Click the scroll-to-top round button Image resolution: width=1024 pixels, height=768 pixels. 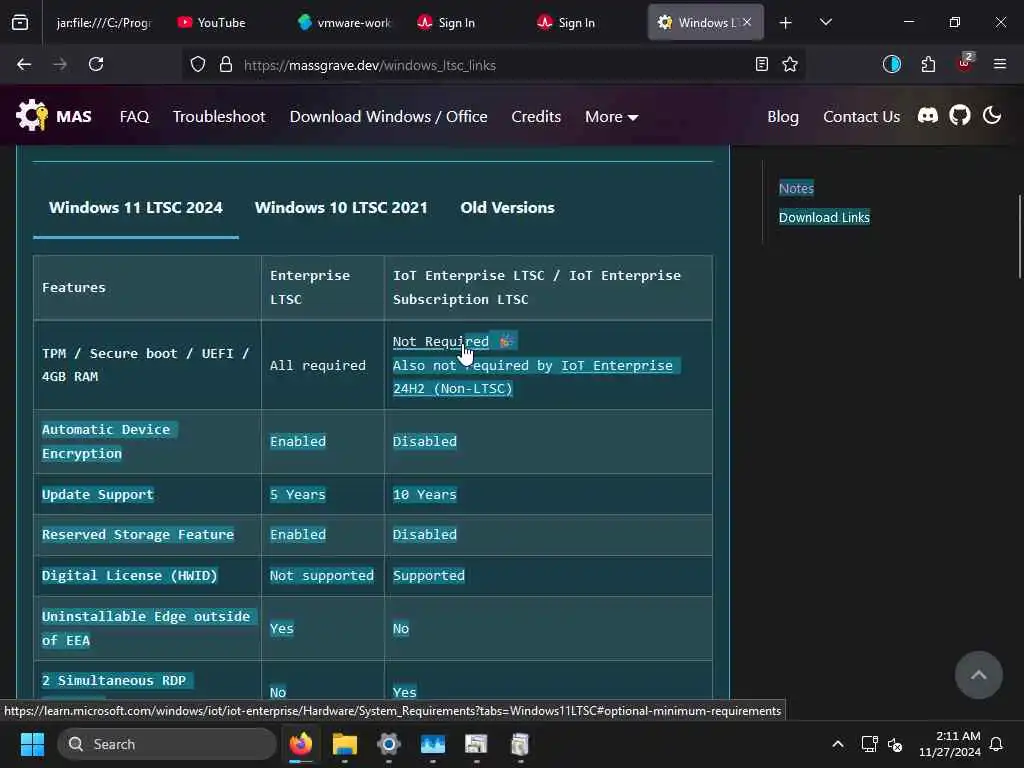978,675
